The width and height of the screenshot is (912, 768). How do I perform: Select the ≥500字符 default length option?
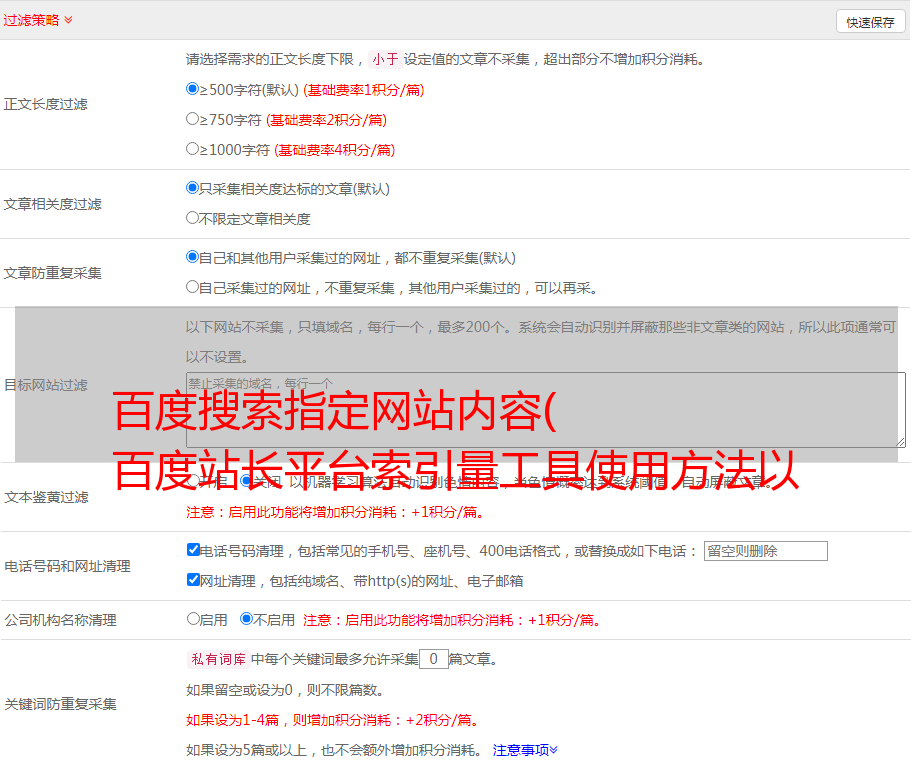193,89
